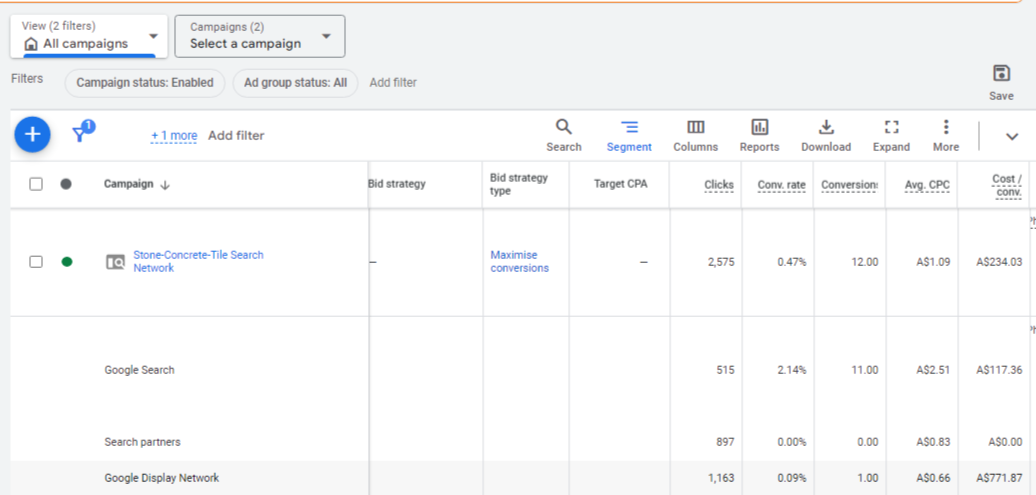The image size is (1036, 495).
Task: Sort by the Clicks column header
Action: [x=718, y=185]
